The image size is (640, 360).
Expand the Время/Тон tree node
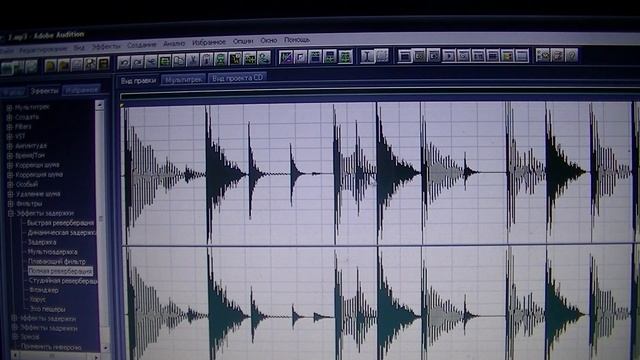tap(10, 156)
